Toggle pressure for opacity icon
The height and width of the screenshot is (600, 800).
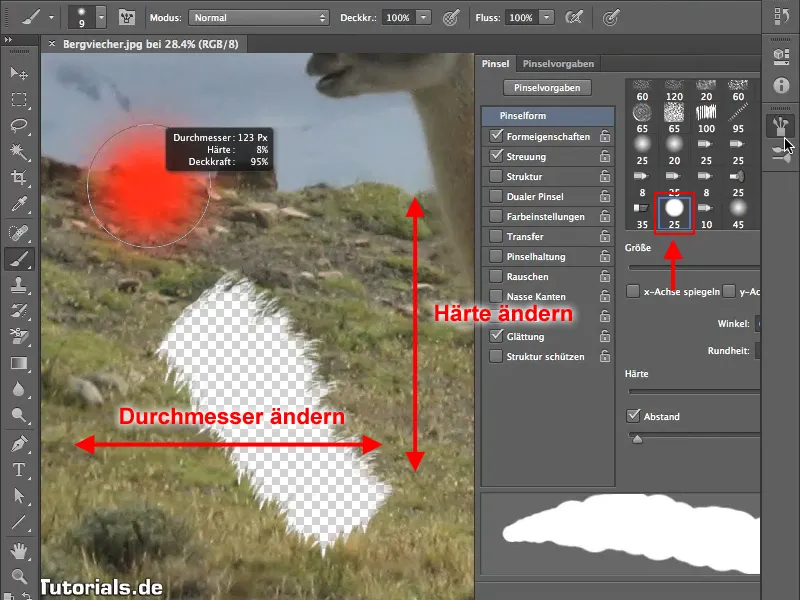(451, 18)
